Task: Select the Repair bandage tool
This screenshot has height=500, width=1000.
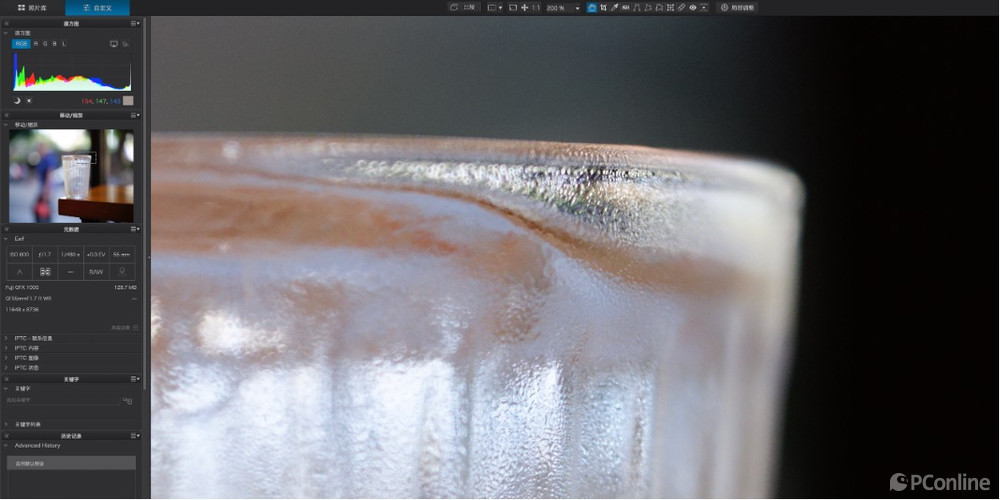Action: coord(682,8)
